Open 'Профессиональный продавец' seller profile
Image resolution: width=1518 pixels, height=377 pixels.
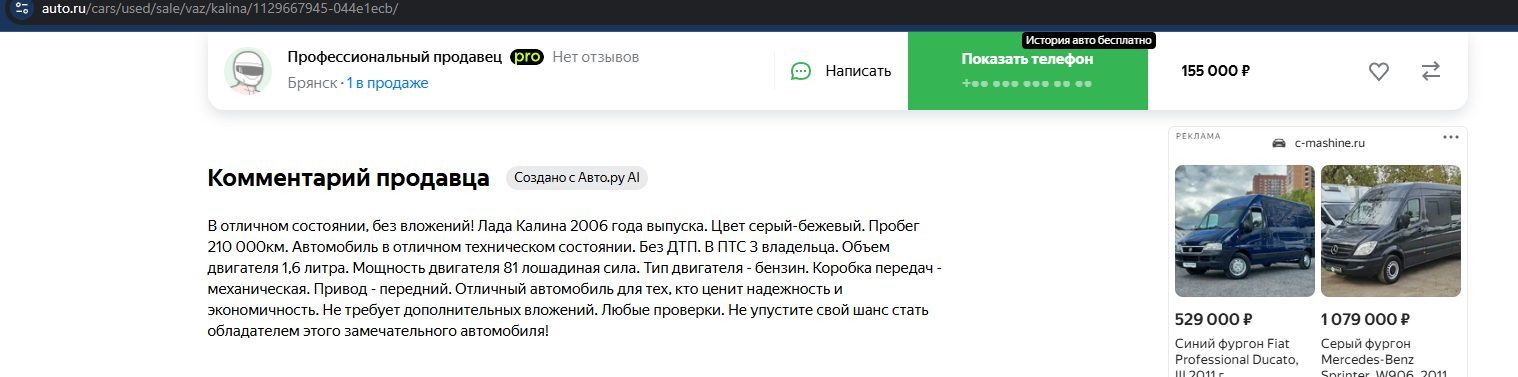(394, 57)
